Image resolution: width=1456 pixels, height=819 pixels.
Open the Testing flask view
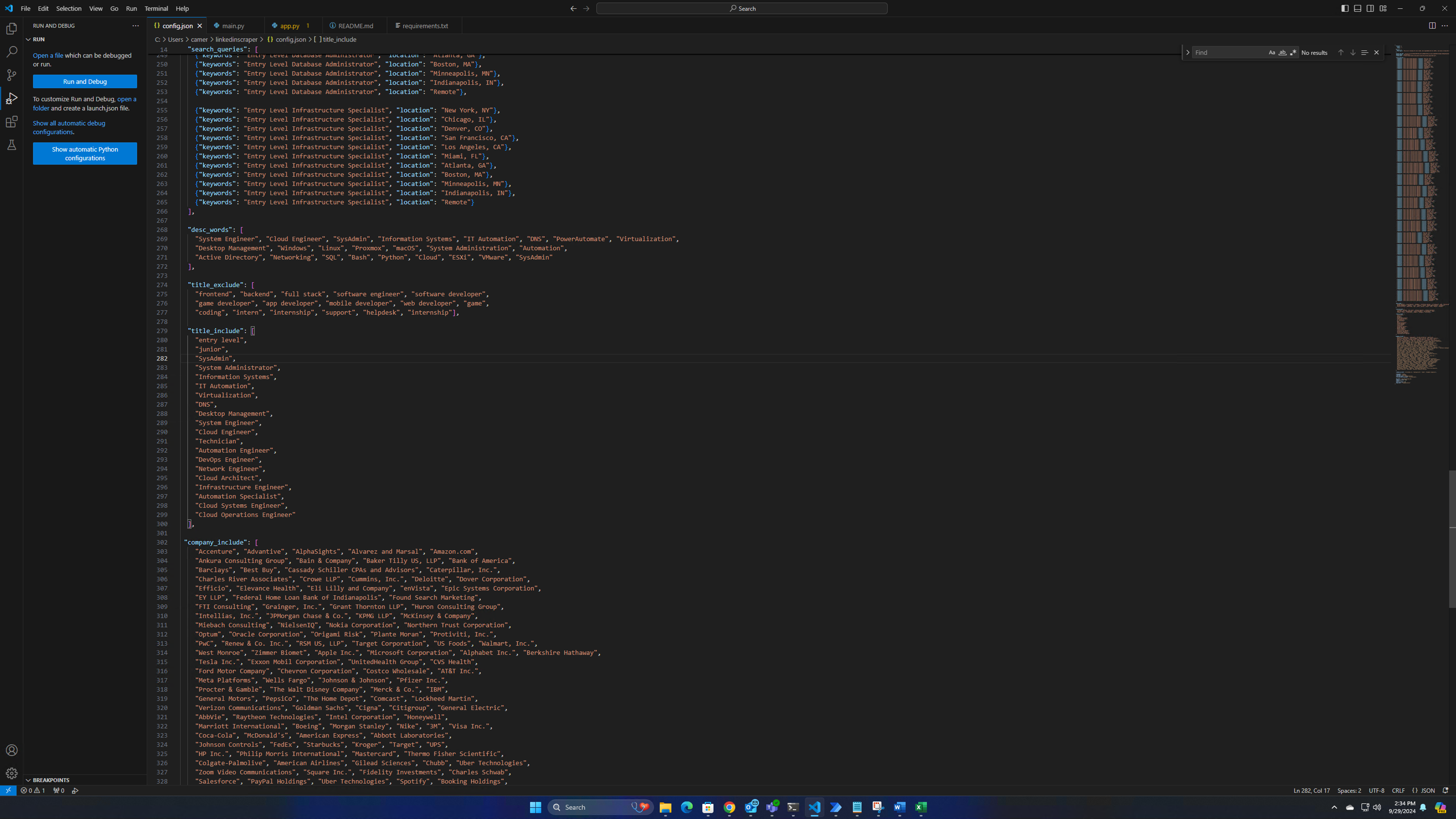(x=11, y=145)
